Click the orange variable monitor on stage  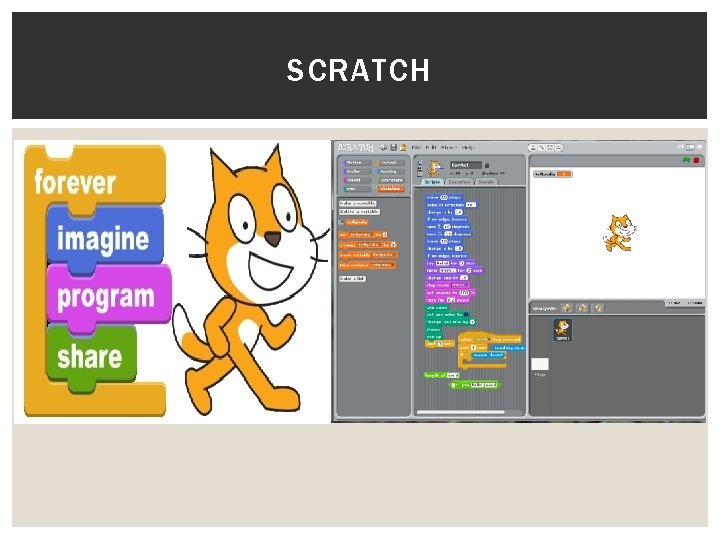(553, 174)
